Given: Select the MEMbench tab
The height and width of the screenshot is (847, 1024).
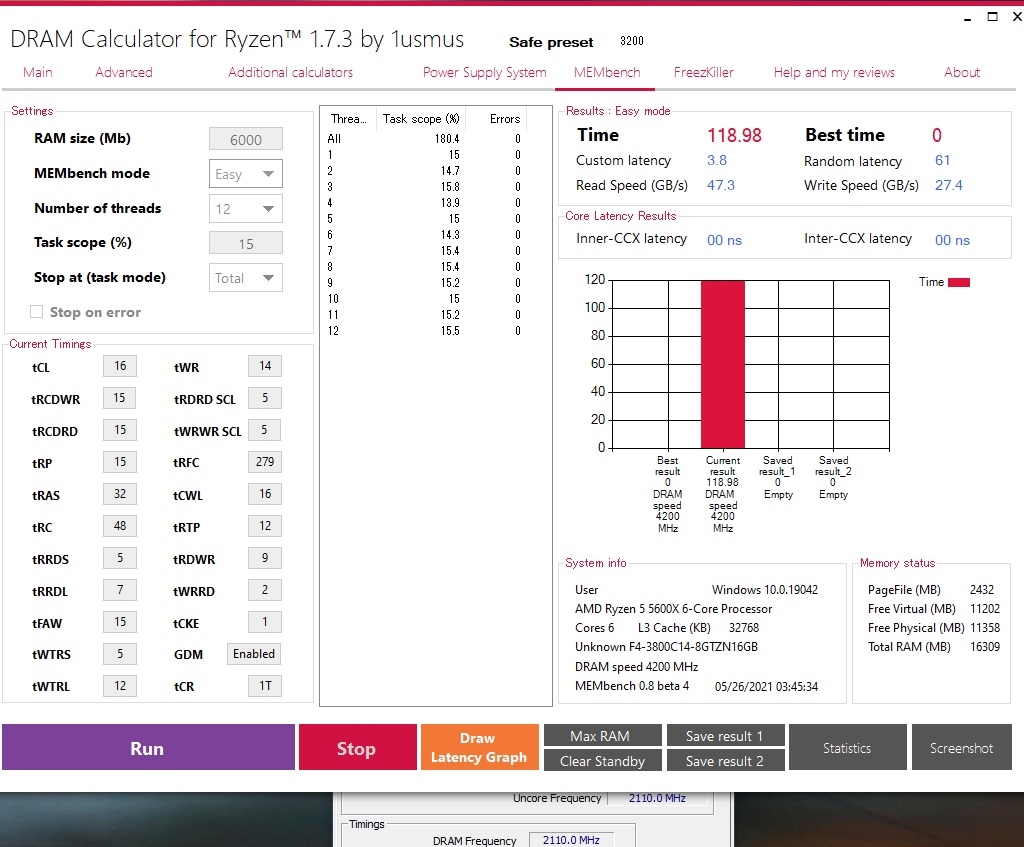Looking at the screenshot, I should pos(607,72).
